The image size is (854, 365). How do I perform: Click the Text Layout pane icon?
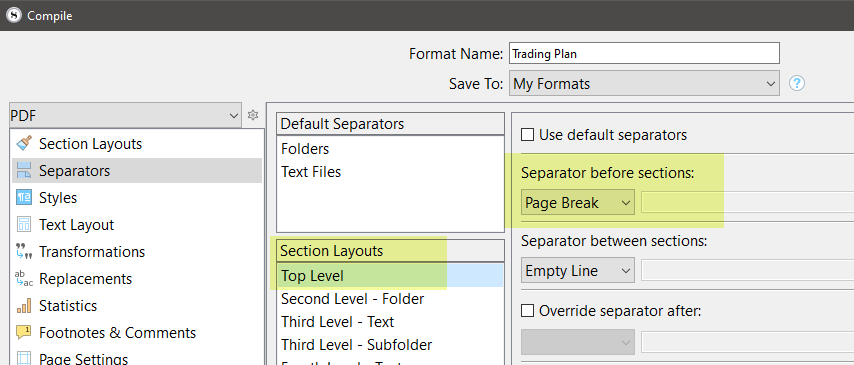point(24,224)
